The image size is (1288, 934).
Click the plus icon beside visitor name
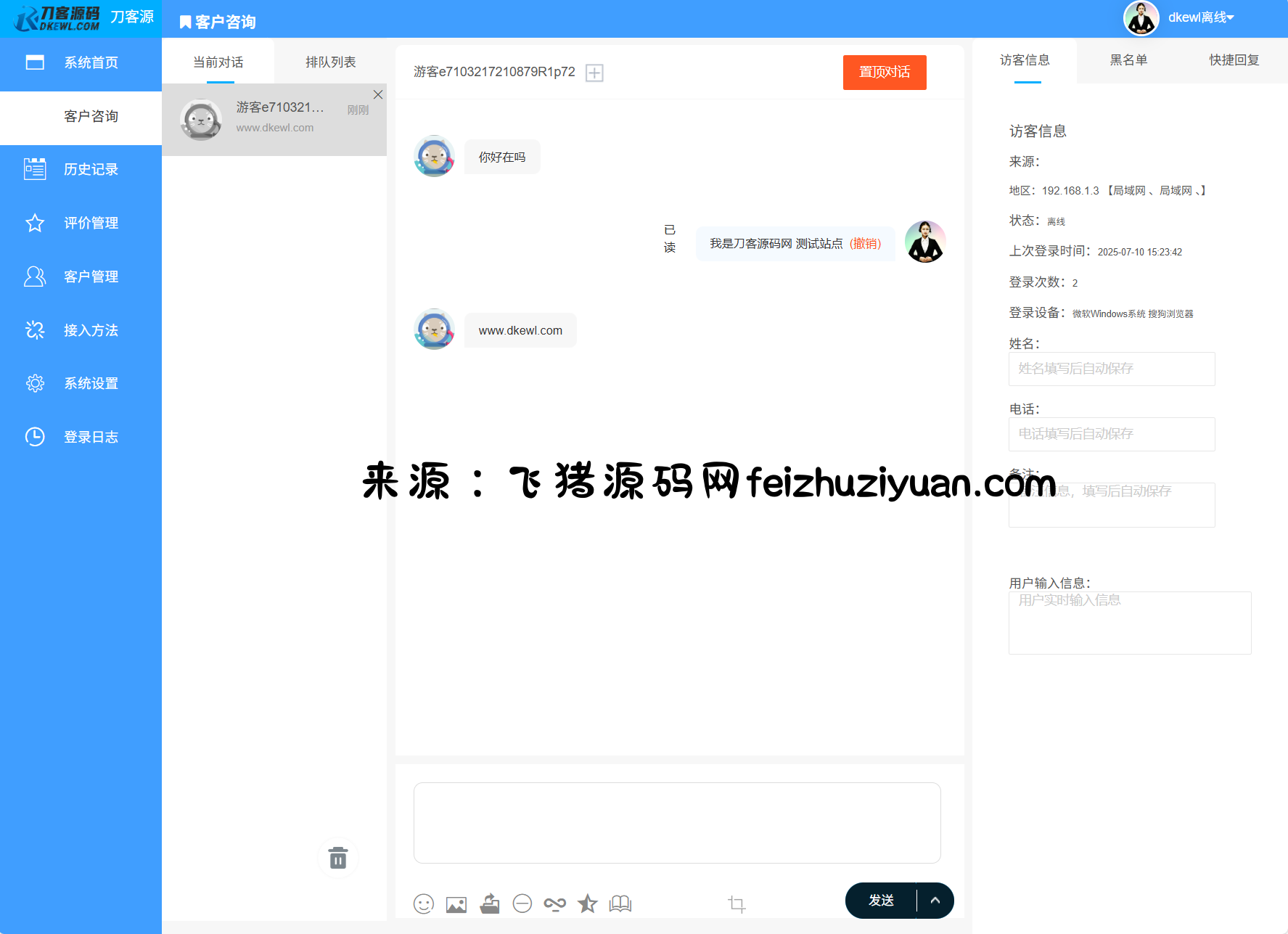pos(594,73)
